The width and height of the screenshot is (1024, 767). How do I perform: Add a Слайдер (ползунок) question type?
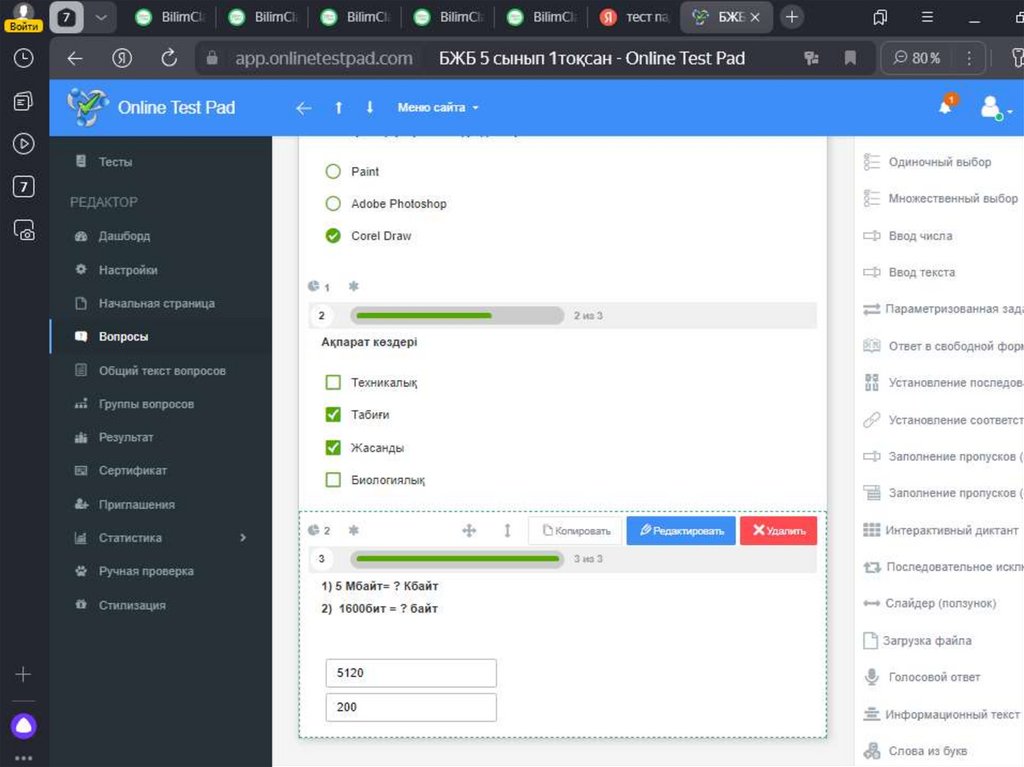(929, 603)
